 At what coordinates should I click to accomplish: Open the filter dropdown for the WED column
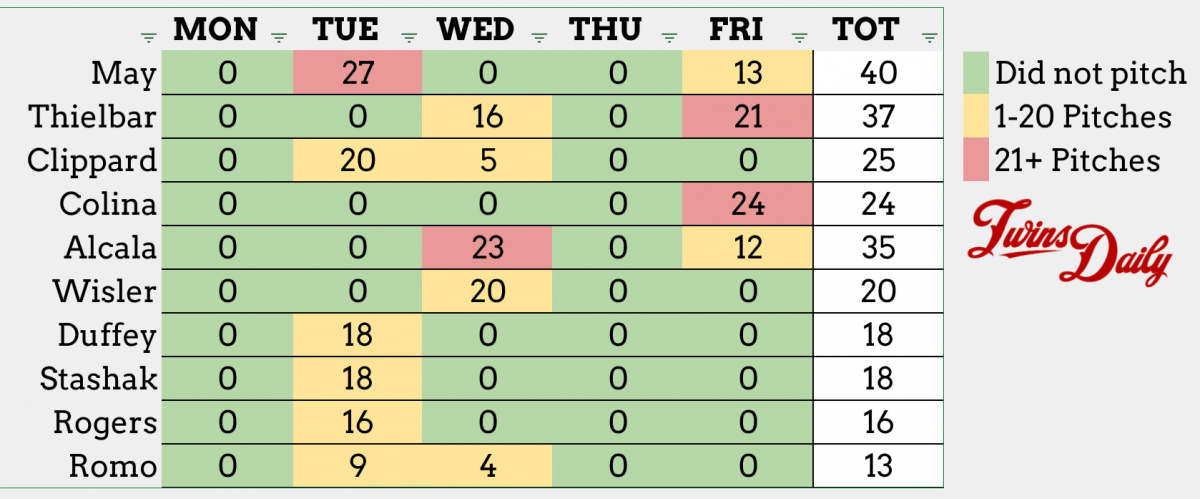(x=539, y=39)
